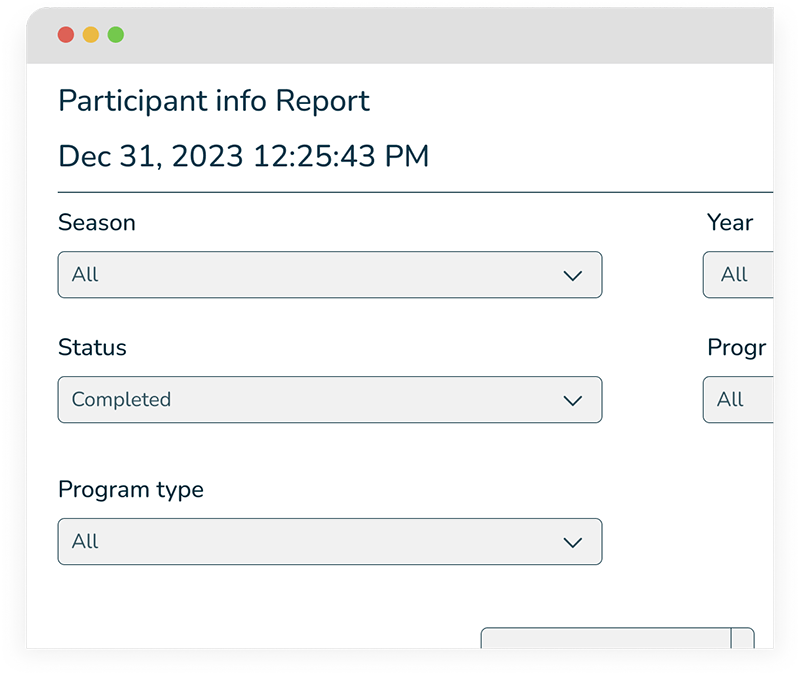
Task: Click the Program type field label
Action: (x=130, y=490)
